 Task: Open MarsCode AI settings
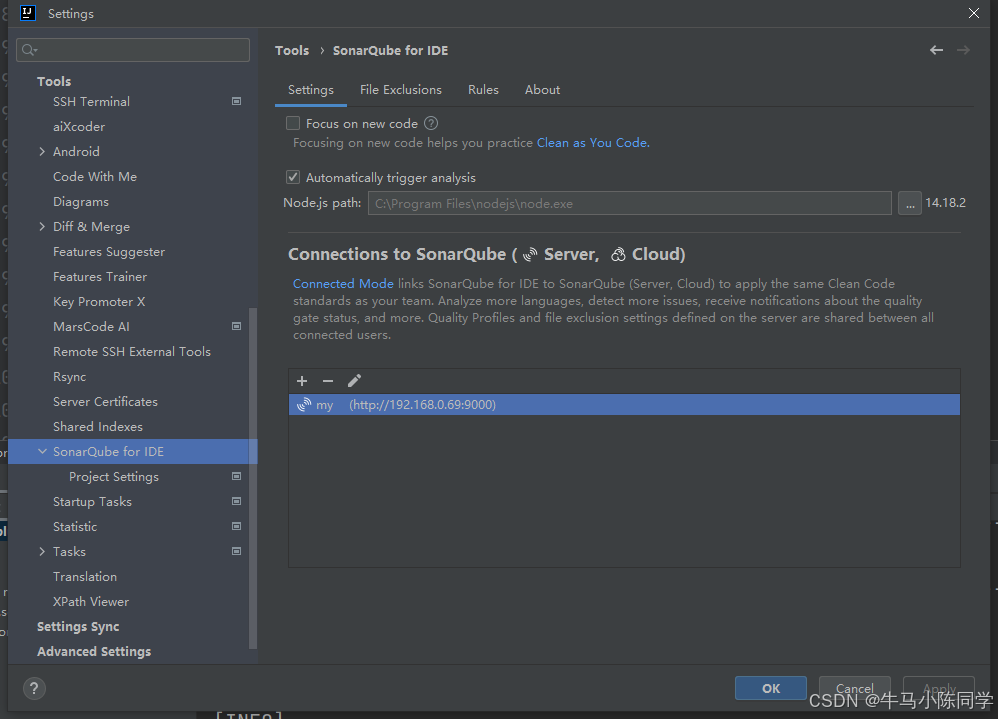coord(91,326)
